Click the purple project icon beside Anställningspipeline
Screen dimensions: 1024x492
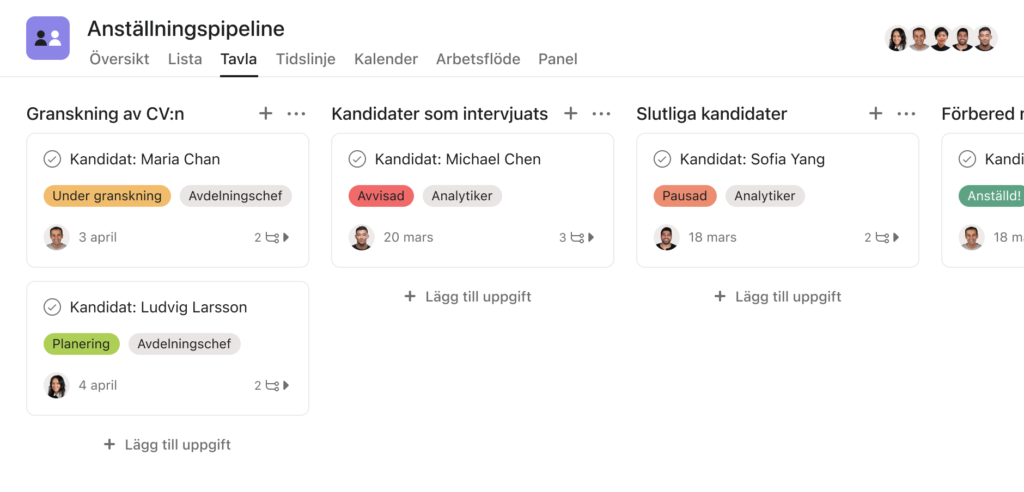point(48,38)
